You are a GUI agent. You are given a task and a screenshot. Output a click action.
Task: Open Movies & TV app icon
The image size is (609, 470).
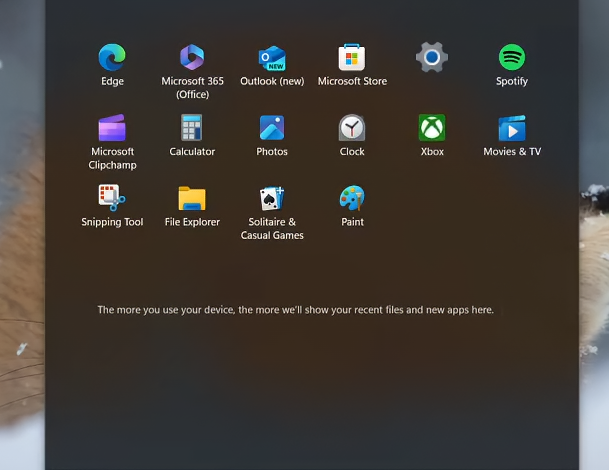[x=512, y=128]
